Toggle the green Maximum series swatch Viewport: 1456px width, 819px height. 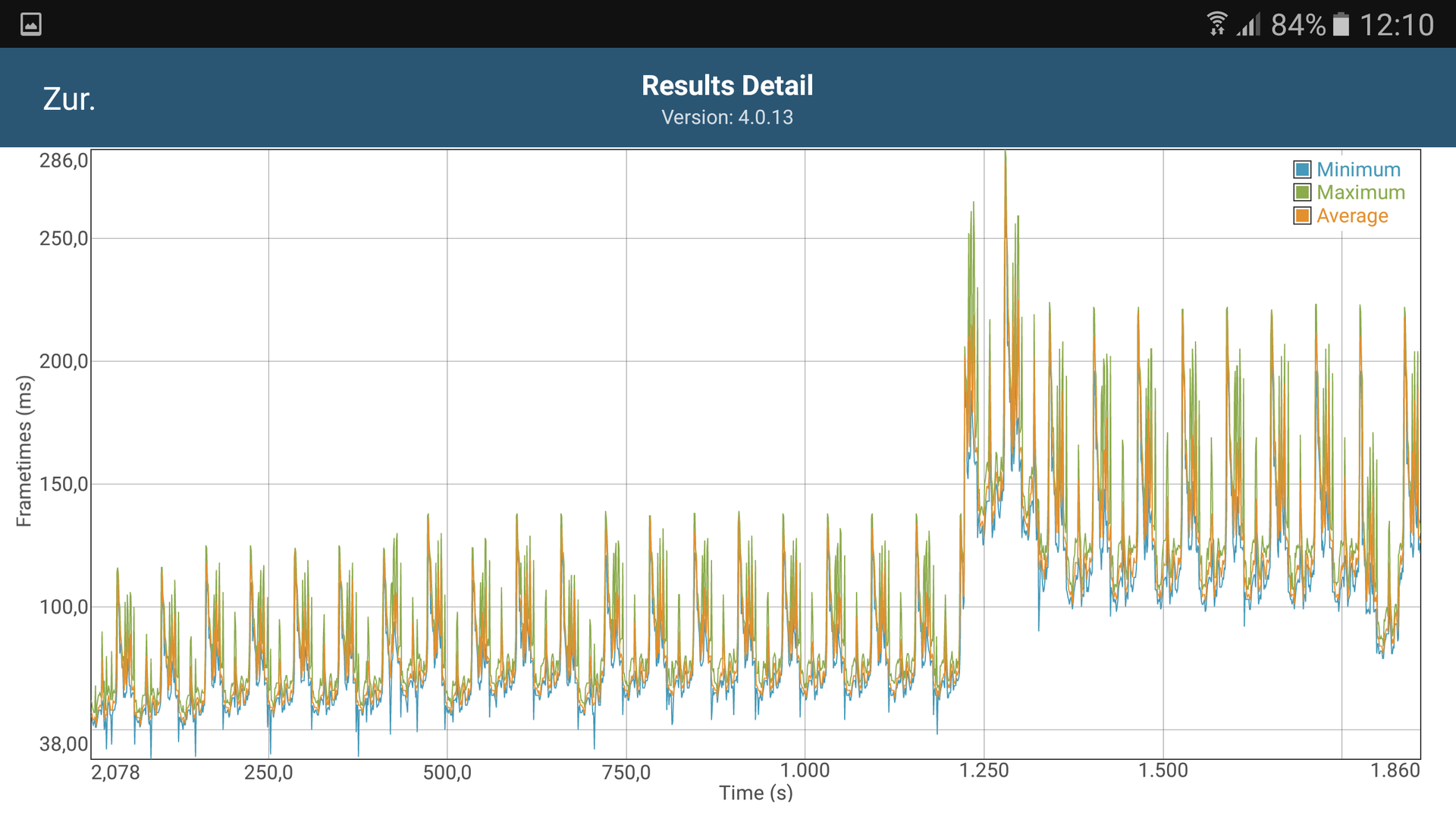coord(1302,193)
